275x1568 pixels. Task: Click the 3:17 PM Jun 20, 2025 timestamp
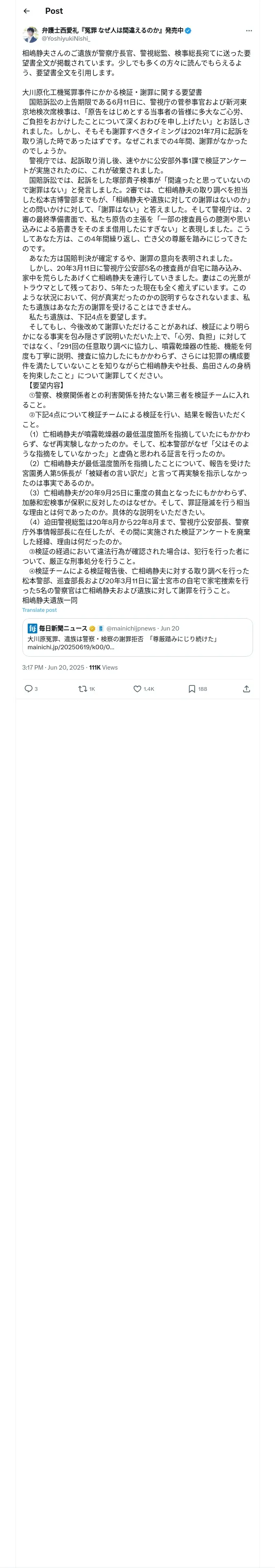pyautogui.click(x=53, y=667)
